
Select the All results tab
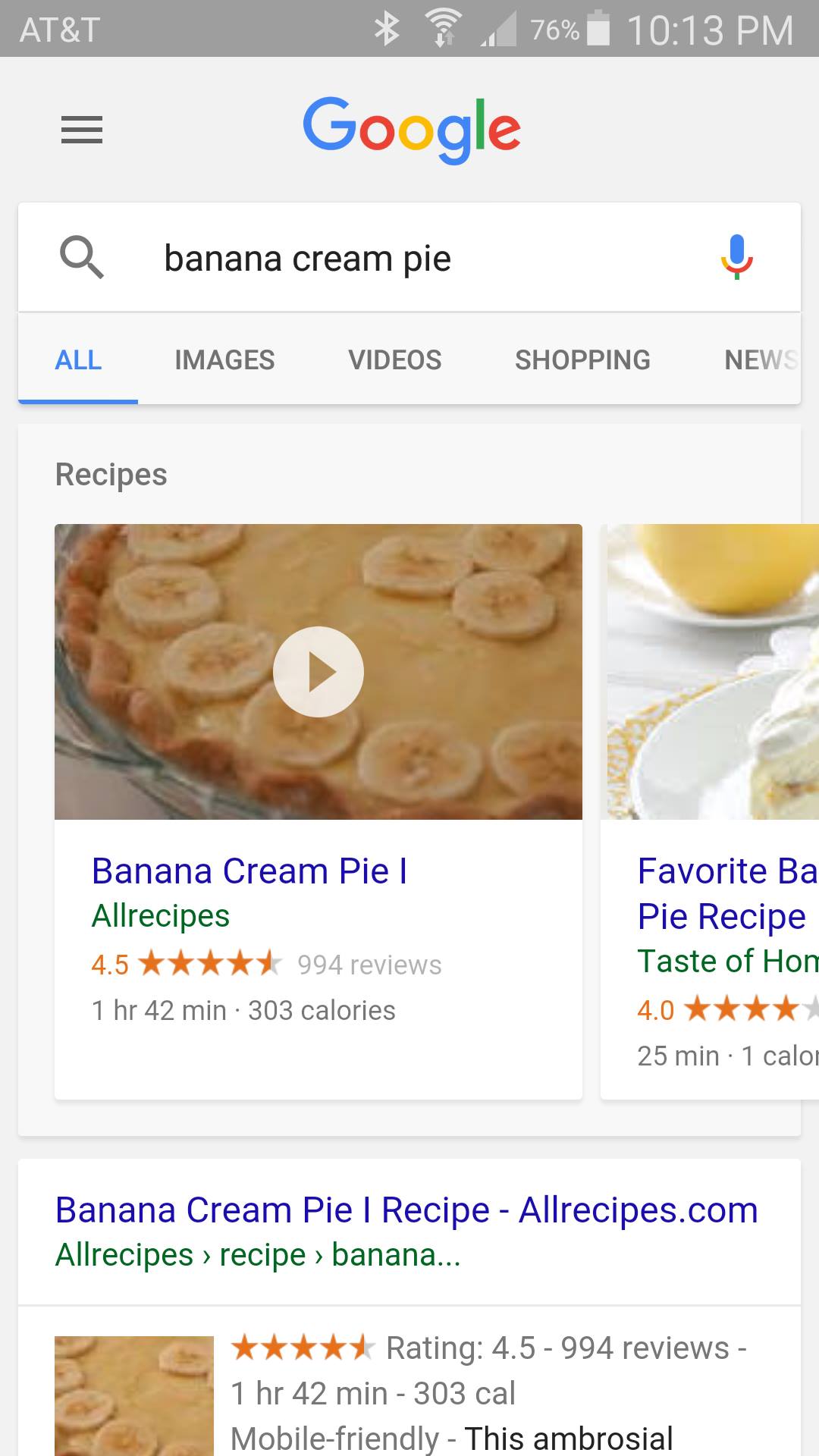[x=78, y=359]
